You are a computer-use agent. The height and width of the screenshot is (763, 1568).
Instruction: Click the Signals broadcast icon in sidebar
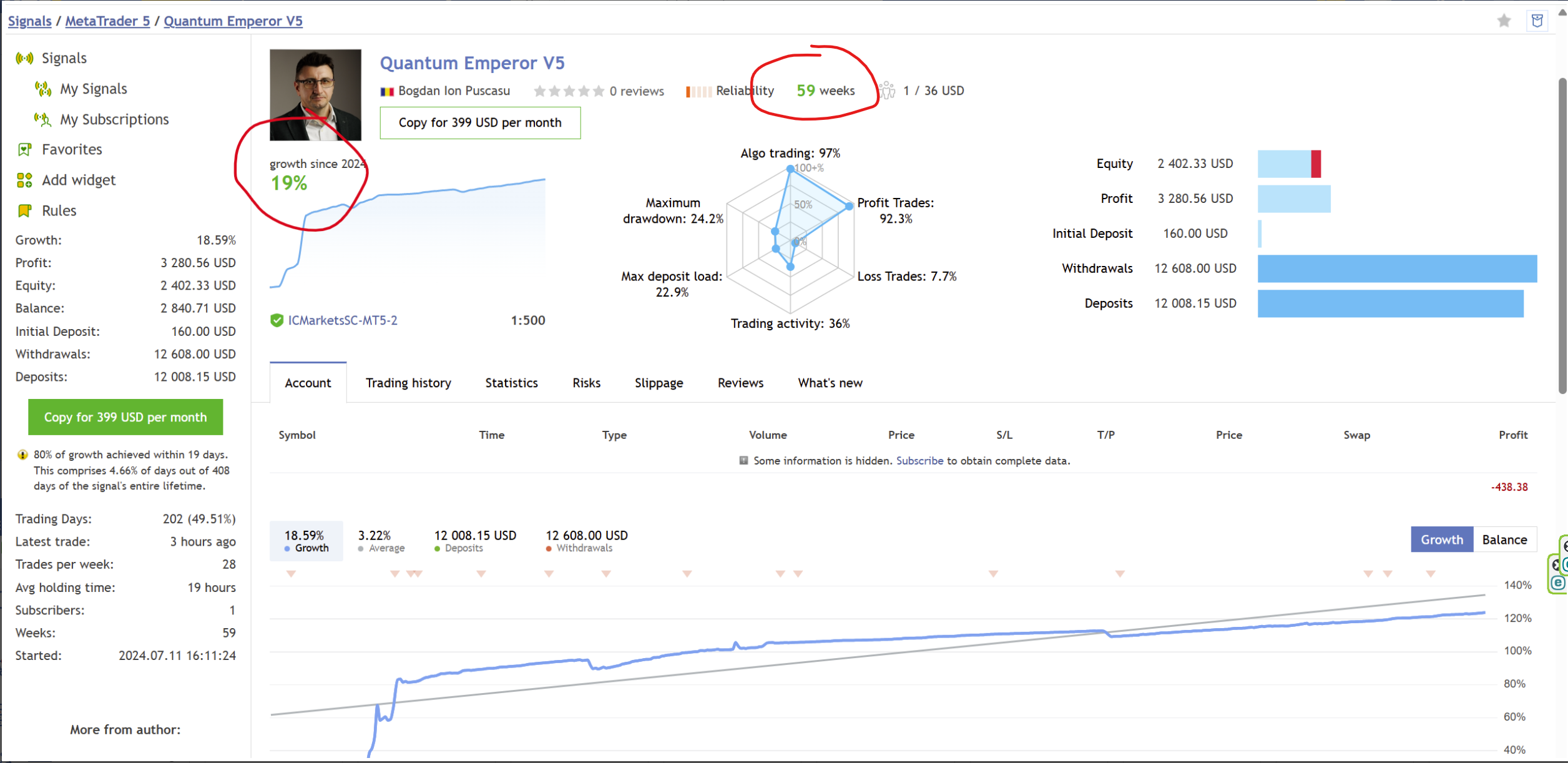click(24, 58)
